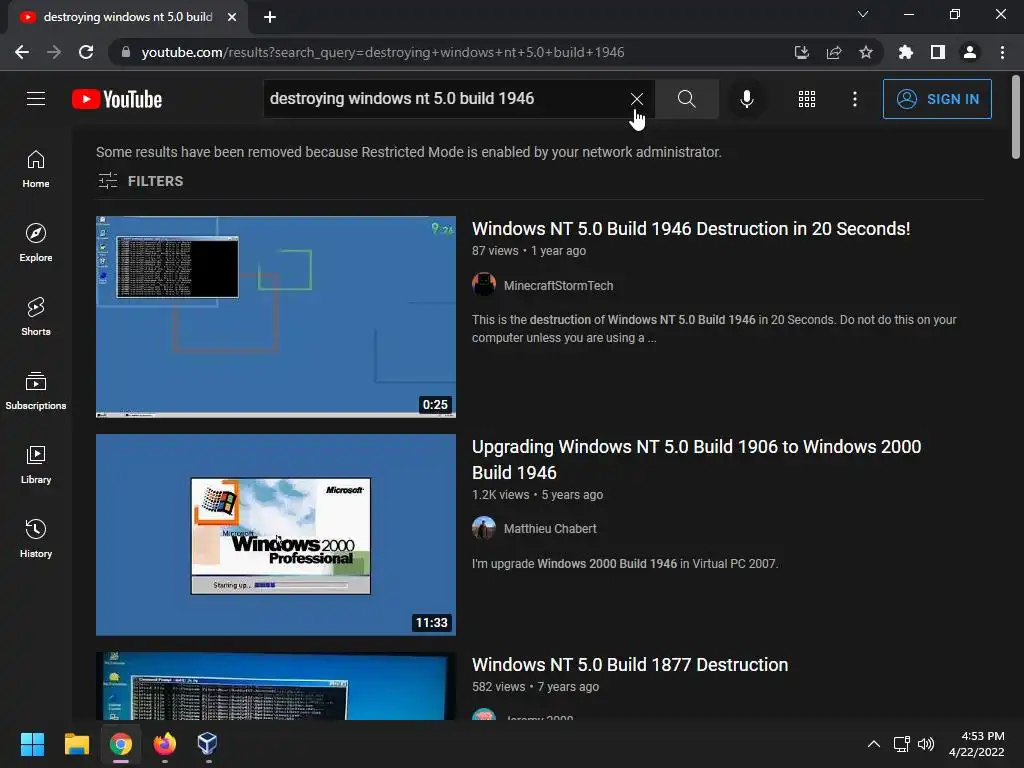Open the volume tray icon
This screenshot has height=768, width=1024.
926,744
